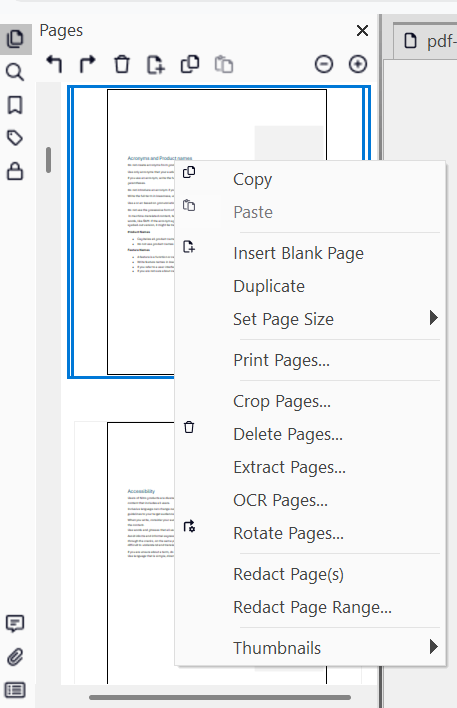Open the Pages panel sidebar icon
Viewport: 457px width, 708px height.
pyautogui.click(x=15, y=39)
